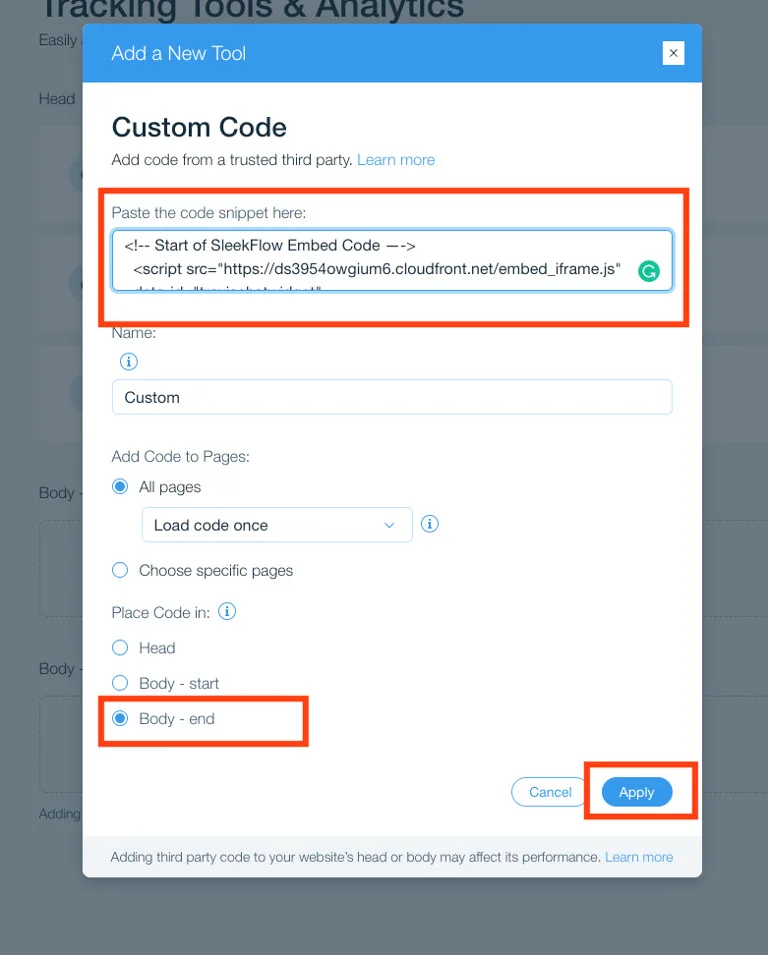Select Head as the code placement
Image resolution: width=768 pixels, height=955 pixels.
coord(120,647)
